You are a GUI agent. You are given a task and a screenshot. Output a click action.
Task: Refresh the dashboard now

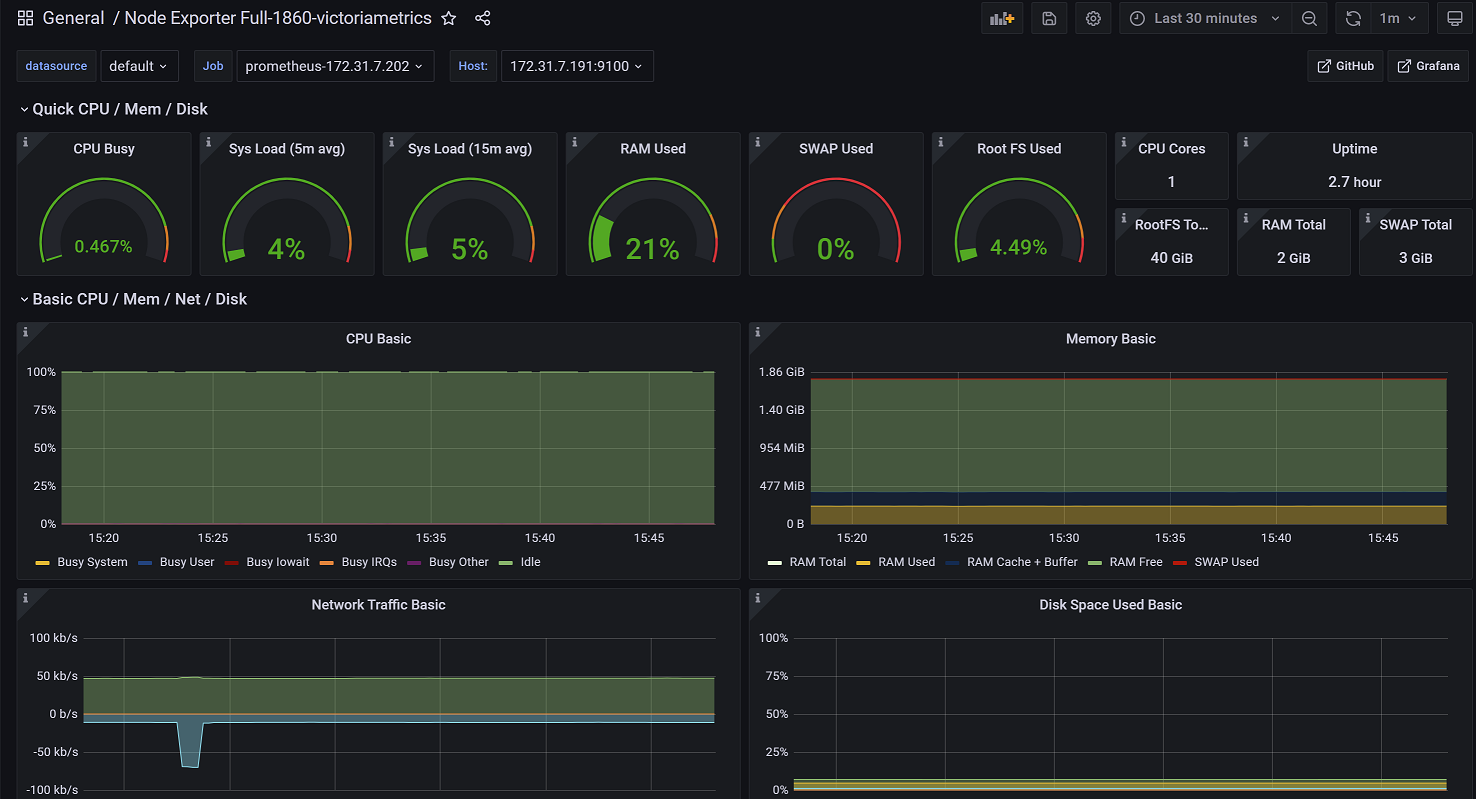pyautogui.click(x=1353, y=19)
